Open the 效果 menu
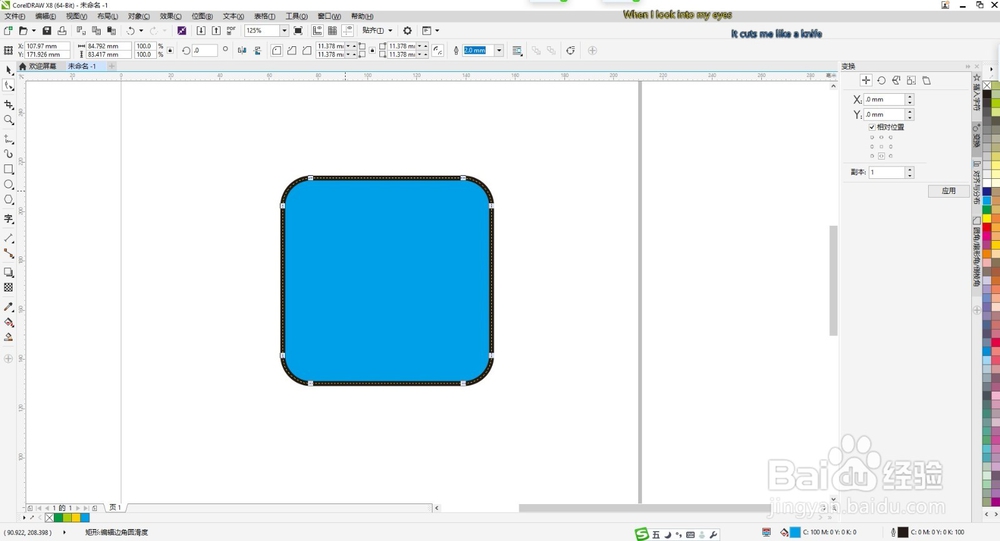Viewport: 1000px width, 541px height. (170, 16)
